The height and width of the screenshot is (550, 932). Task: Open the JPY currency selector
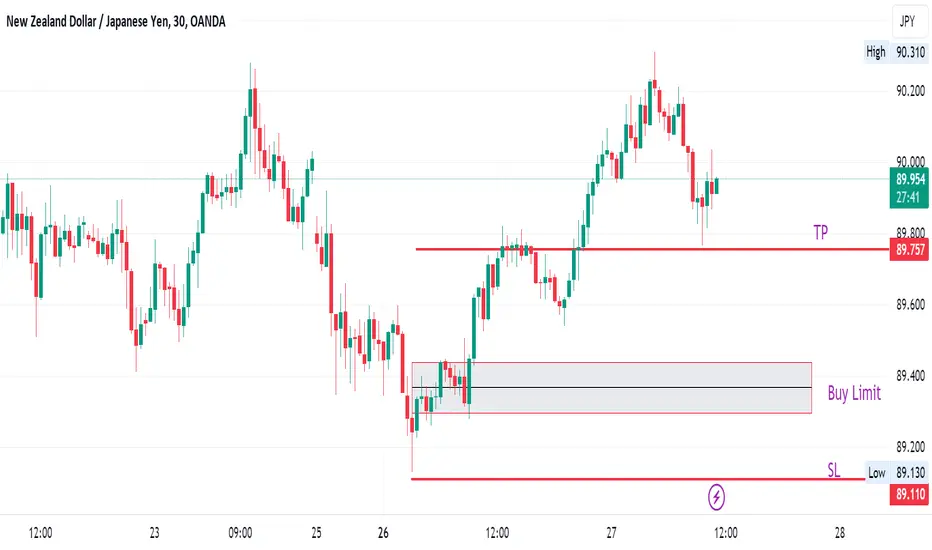coord(909,21)
